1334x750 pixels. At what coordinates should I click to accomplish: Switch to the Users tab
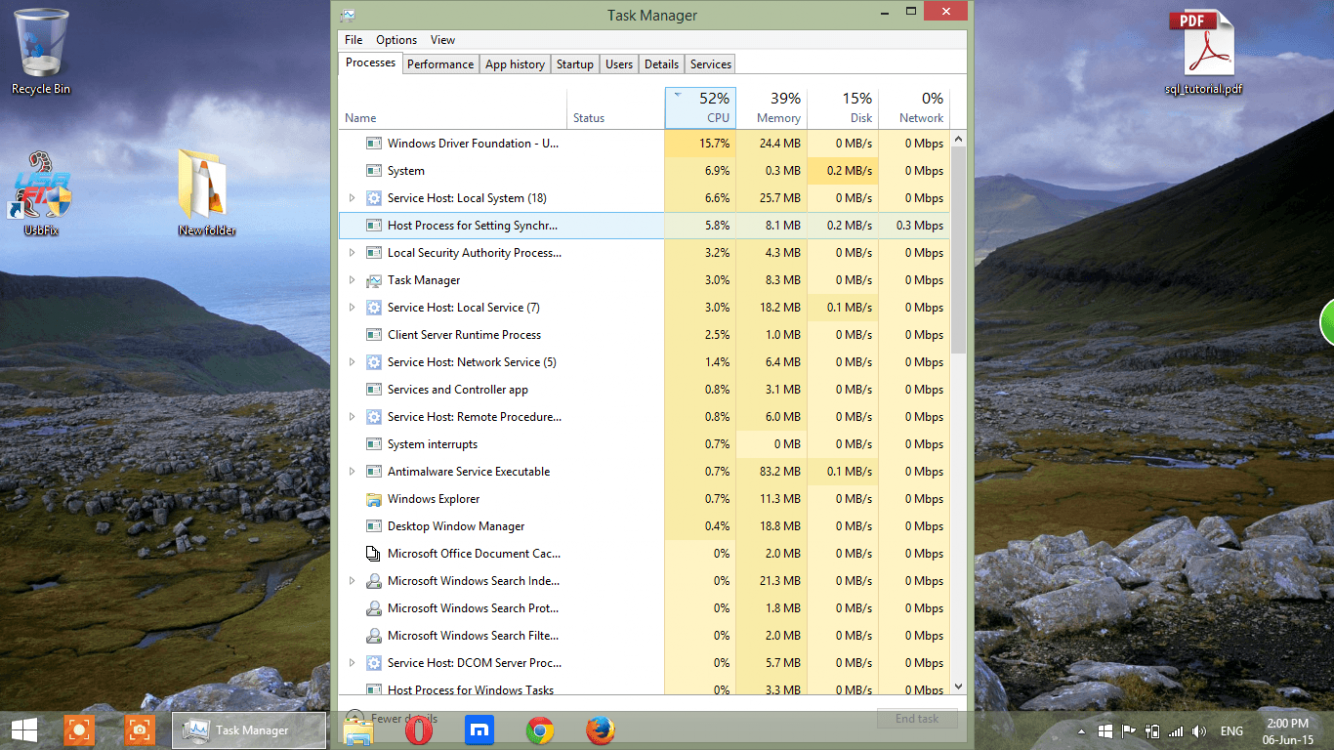tap(619, 64)
